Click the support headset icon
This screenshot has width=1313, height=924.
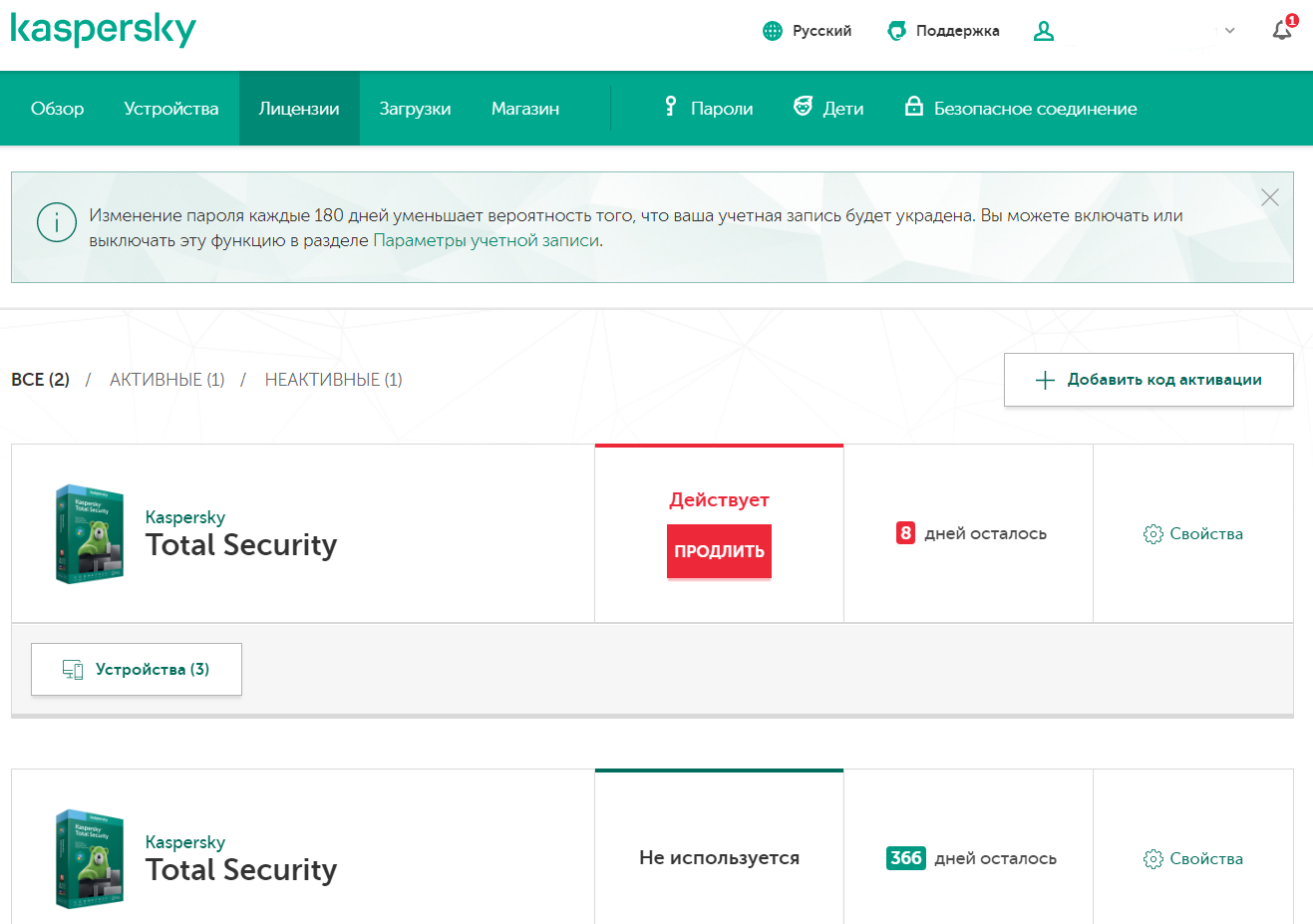tap(896, 31)
